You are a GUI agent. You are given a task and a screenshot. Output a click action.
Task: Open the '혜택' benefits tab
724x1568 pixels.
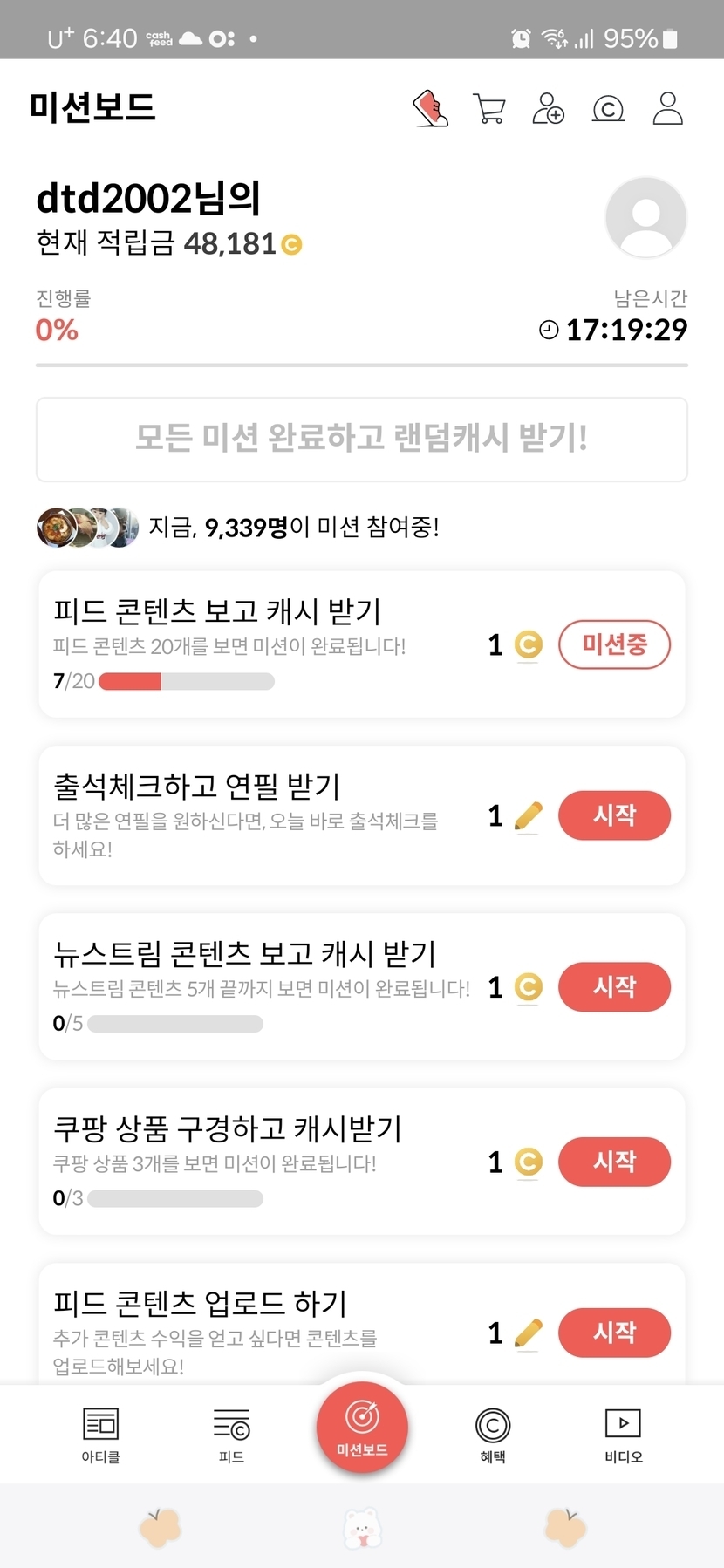(x=493, y=1434)
